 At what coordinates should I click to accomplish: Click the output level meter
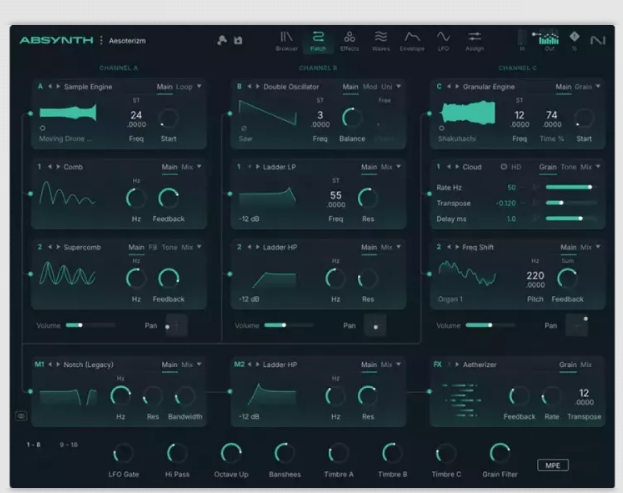549,38
